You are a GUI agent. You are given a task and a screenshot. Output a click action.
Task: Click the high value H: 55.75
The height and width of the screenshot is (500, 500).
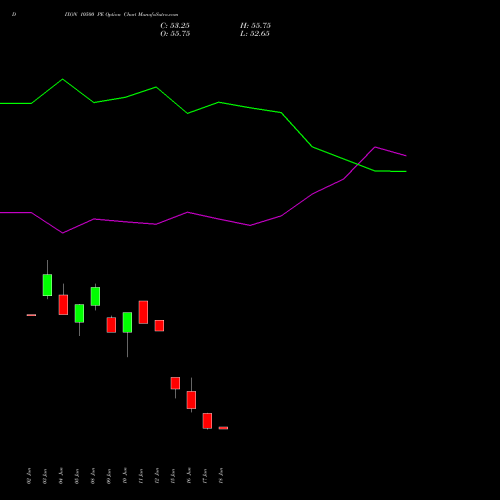[x=255, y=26]
